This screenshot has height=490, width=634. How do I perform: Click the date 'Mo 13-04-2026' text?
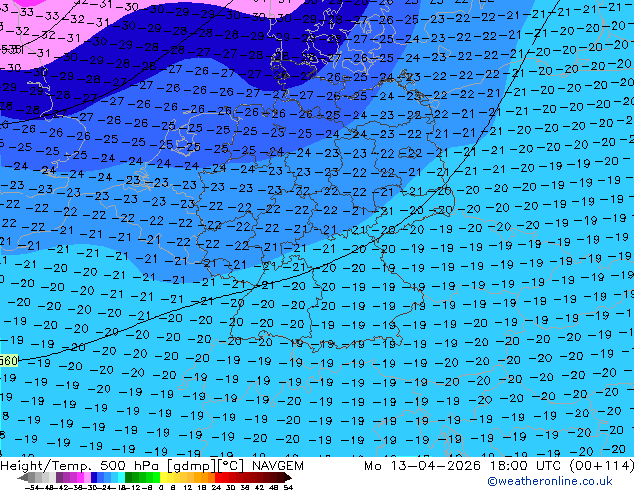(422, 466)
